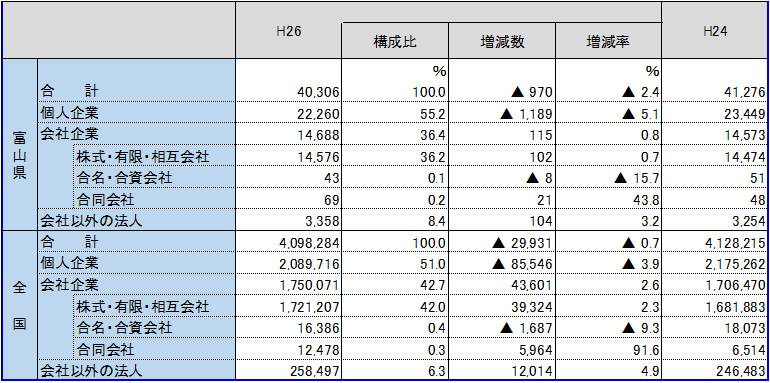
Task: Click the cell with value 3,358
Action: (288, 220)
